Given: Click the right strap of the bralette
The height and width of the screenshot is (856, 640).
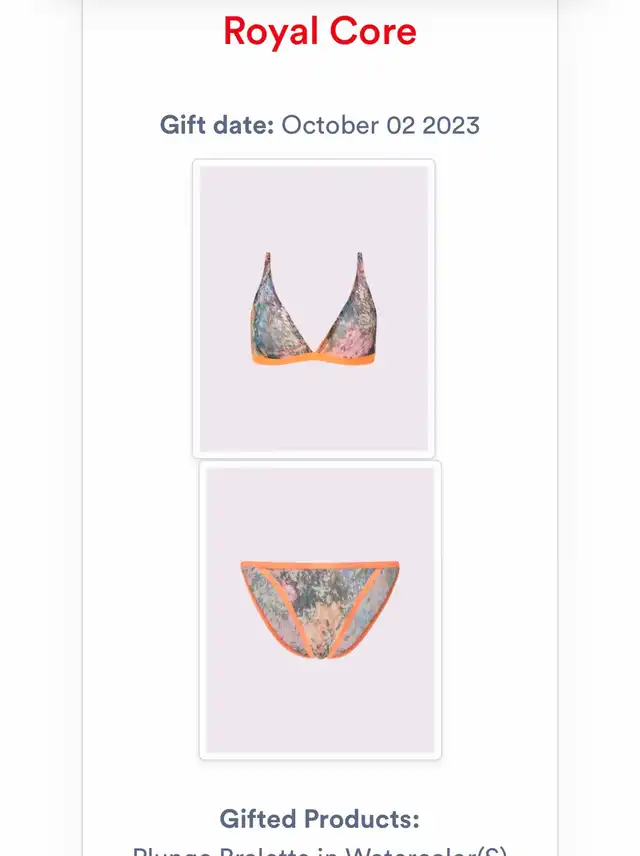Looking at the screenshot, I should coord(360,273).
